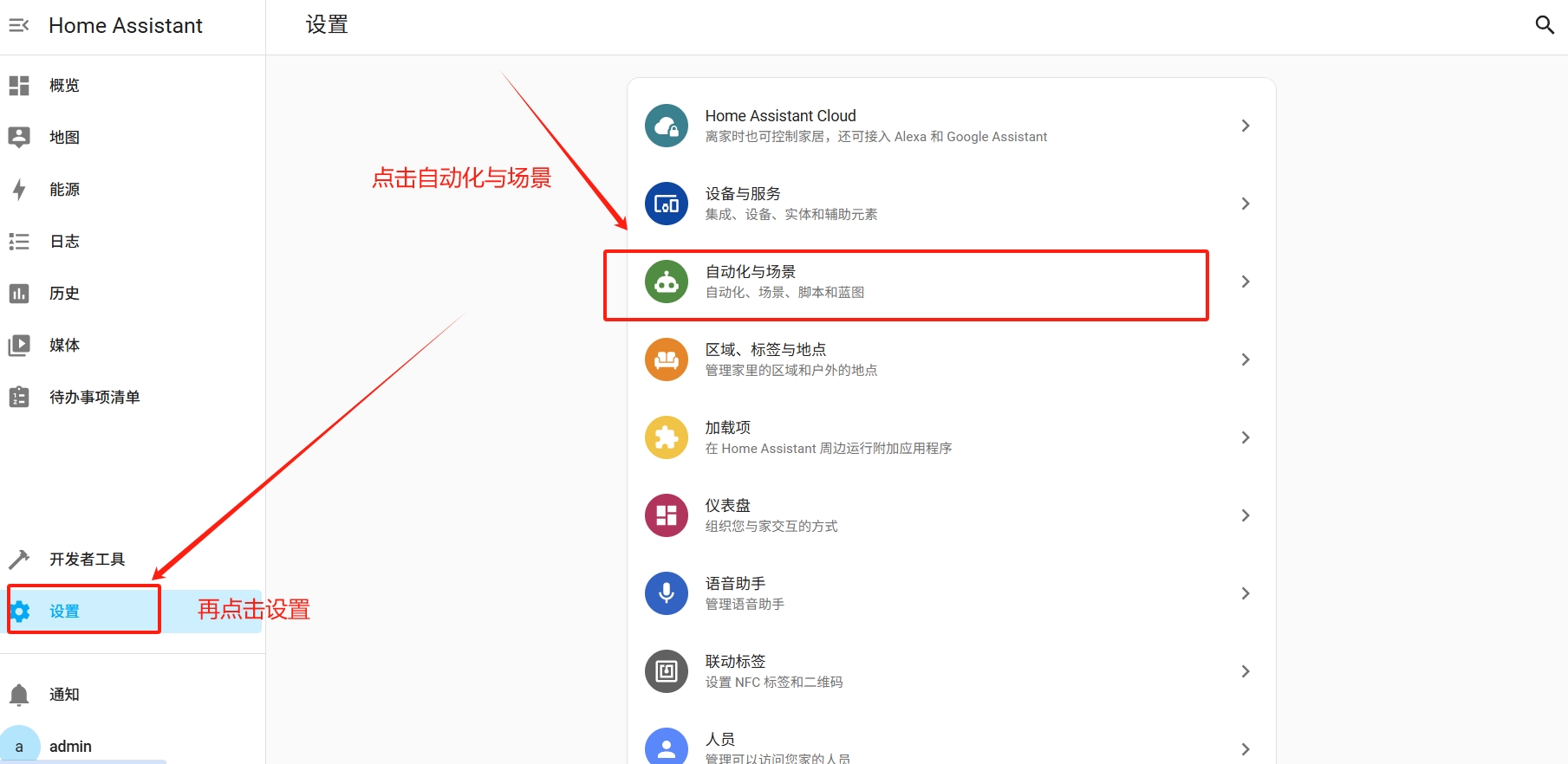
Task: Expand Home Assistant Cloud row chevron
Action: pyautogui.click(x=1246, y=126)
